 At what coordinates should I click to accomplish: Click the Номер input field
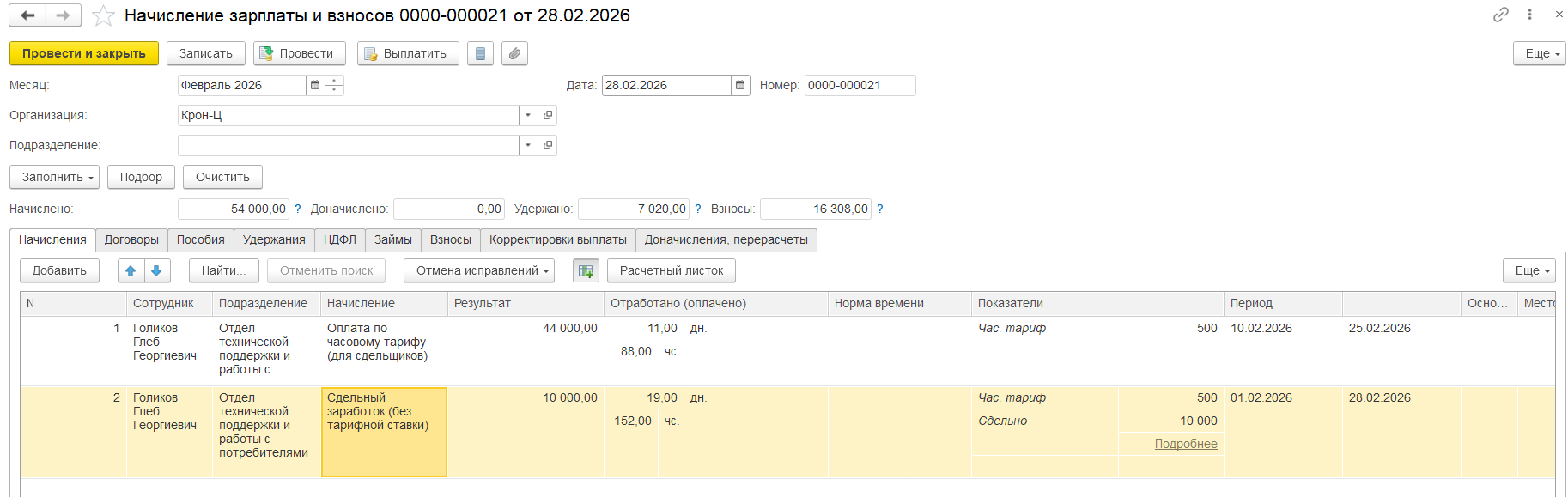point(859,85)
